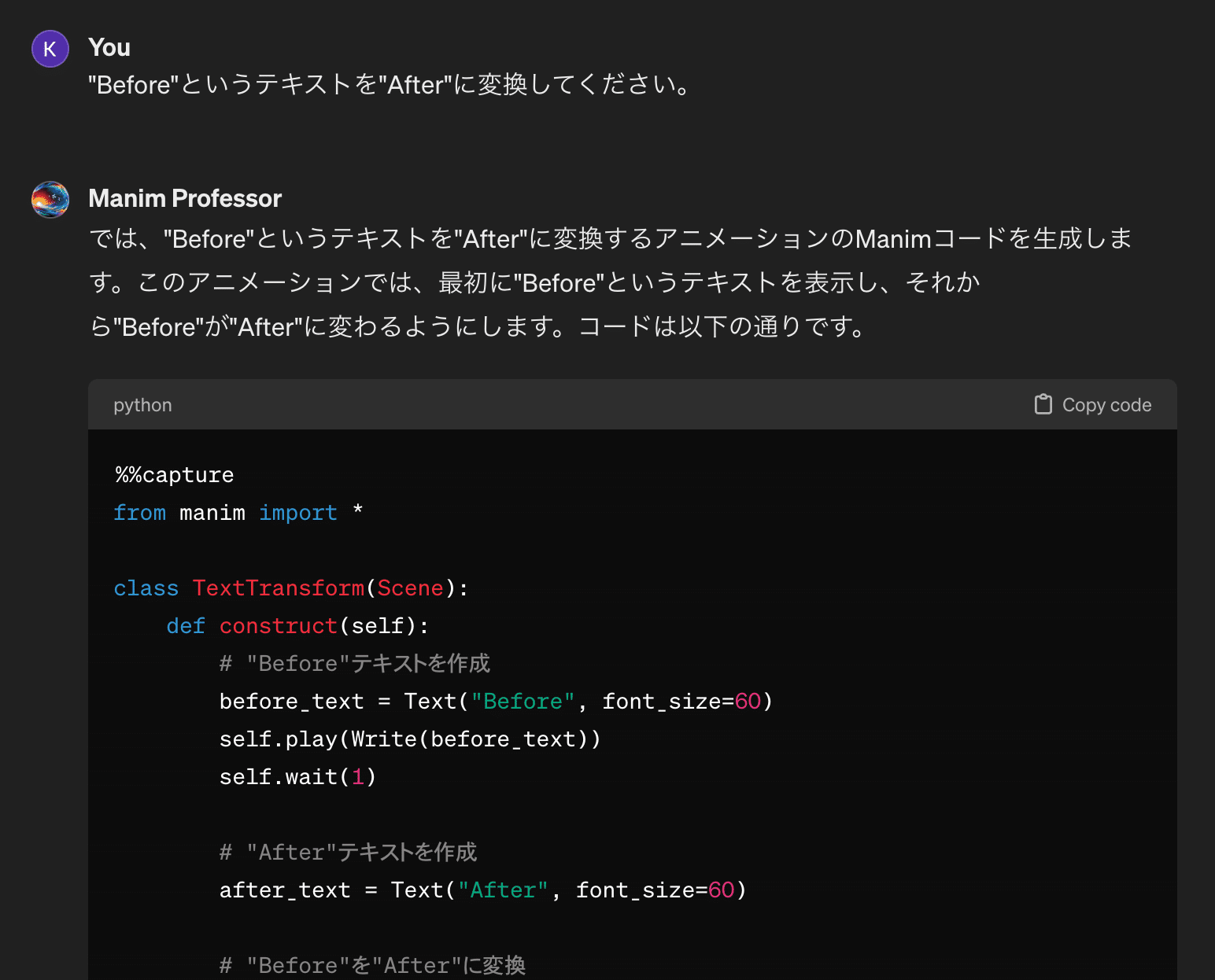Click the clipboard icon beside Copy code
The height and width of the screenshot is (980, 1215).
[x=1043, y=404]
